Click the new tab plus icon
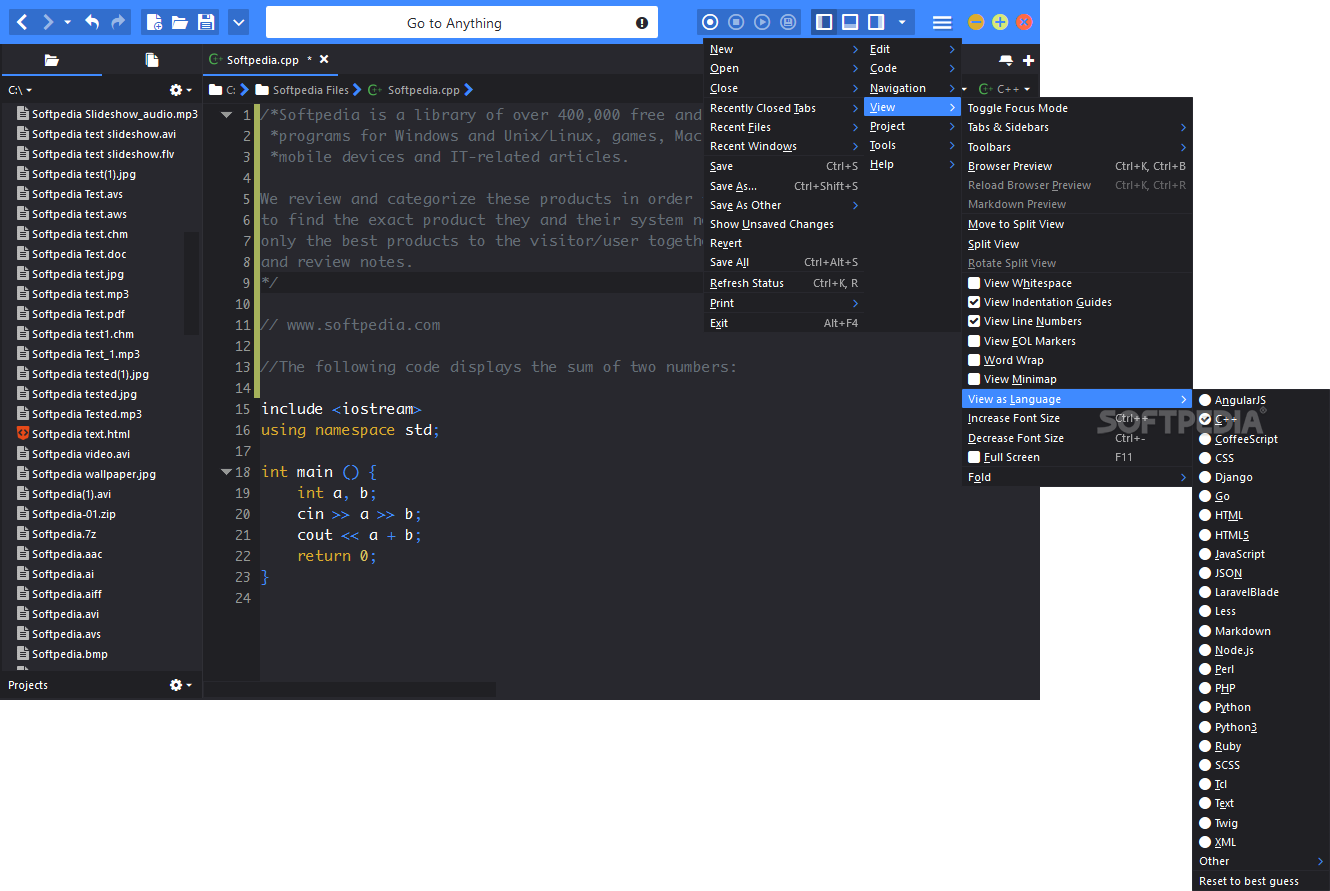 click(x=1028, y=60)
